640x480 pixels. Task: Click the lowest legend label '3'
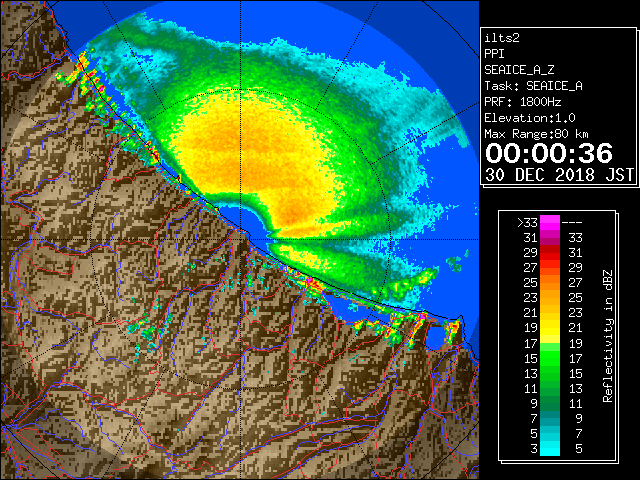pos(533,449)
